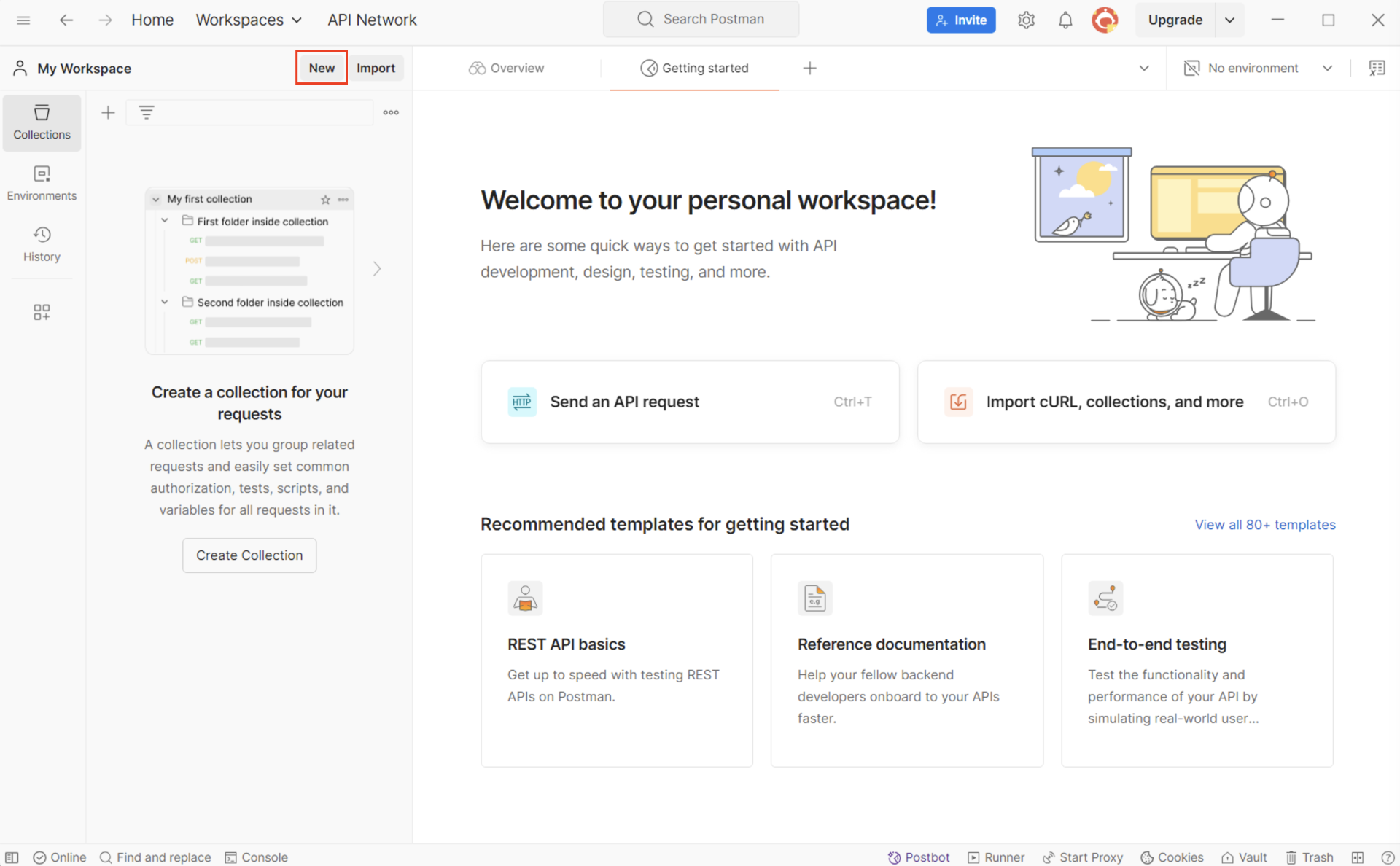Image resolution: width=1400 pixels, height=866 pixels.
Task: Click the Search Postman field
Action: coord(701,20)
